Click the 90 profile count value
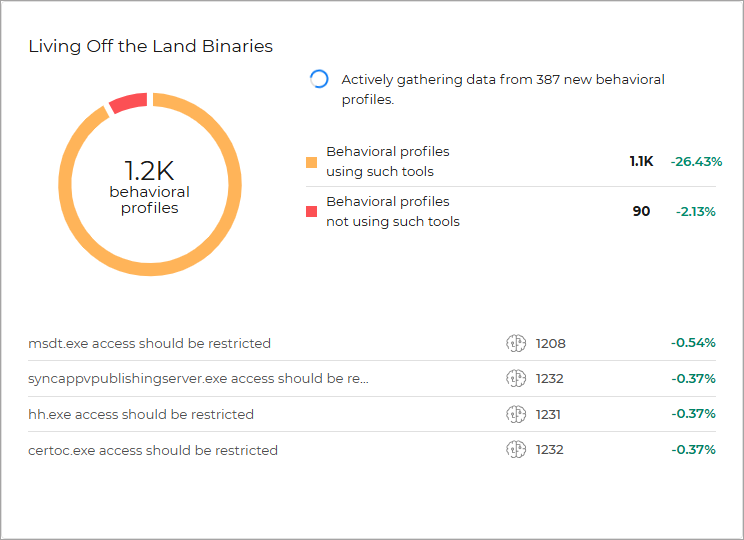Viewport: 744px width, 540px height. (x=641, y=211)
